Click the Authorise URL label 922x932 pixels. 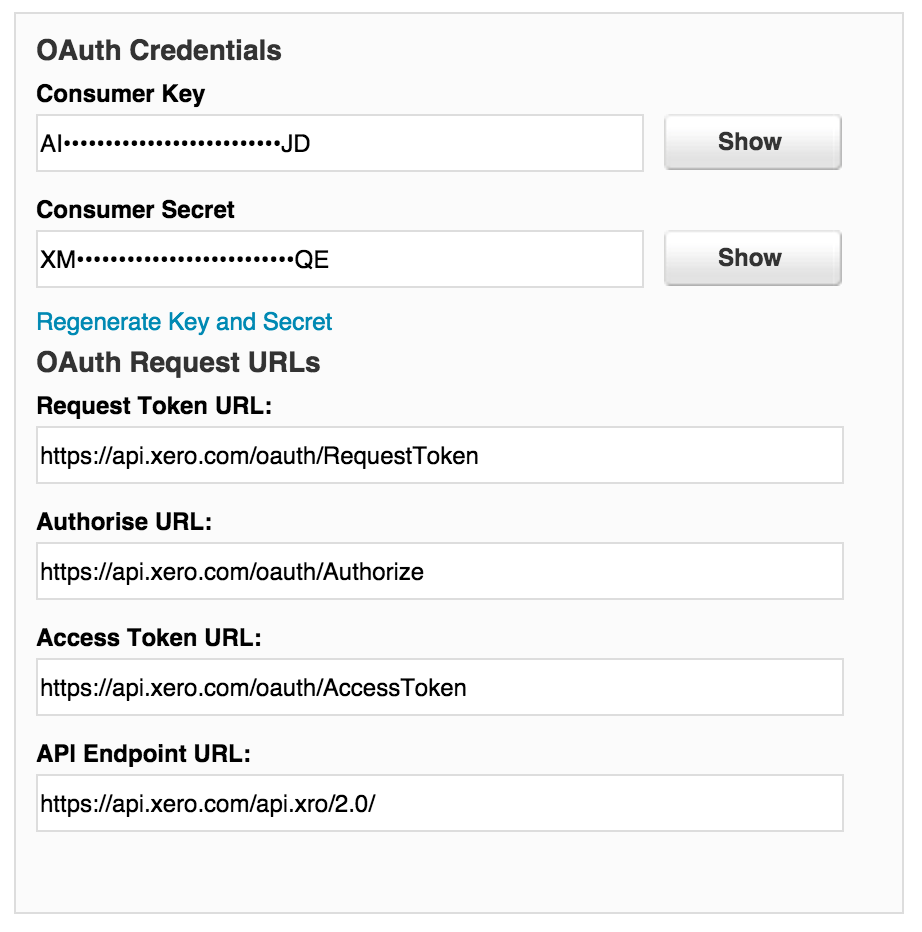pyautogui.click(x=124, y=522)
